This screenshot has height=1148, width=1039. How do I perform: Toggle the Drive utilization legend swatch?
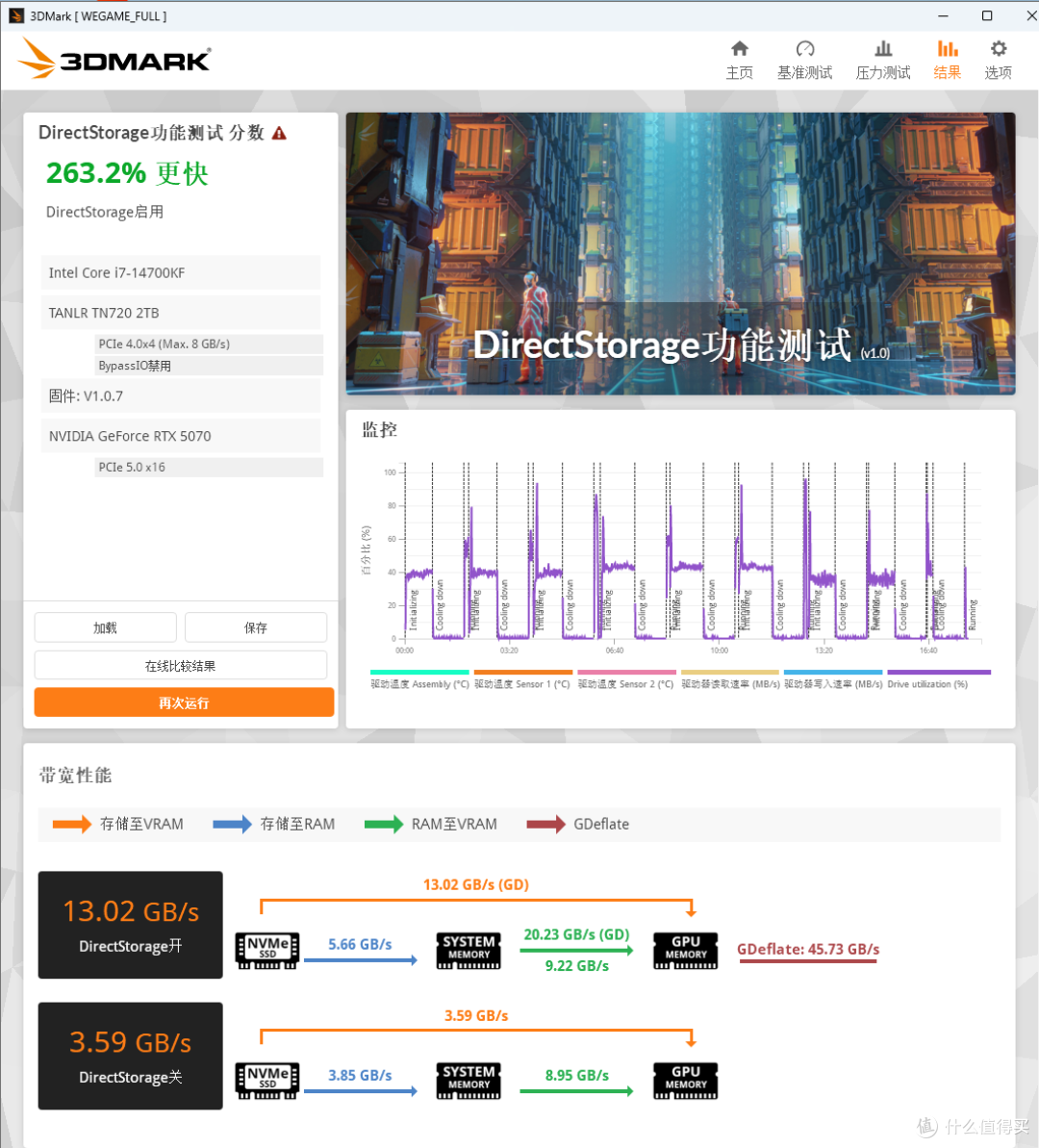click(x=939, y=672)
